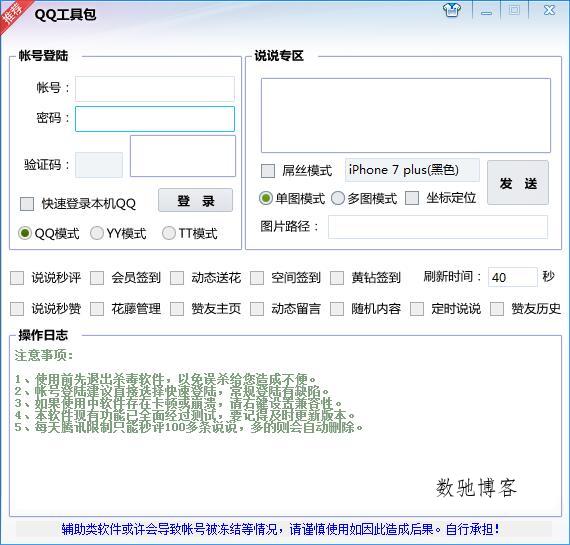Screen dimensions: 570x545
Task: Enable 动态留言 checkbox
Action: pos(257,309)
